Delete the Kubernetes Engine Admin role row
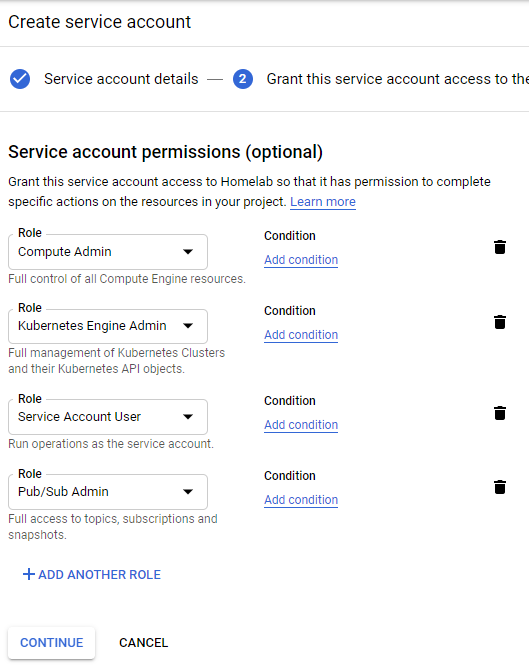The width and height of the screenshot is (529, 668). click(x=500, y=322)
